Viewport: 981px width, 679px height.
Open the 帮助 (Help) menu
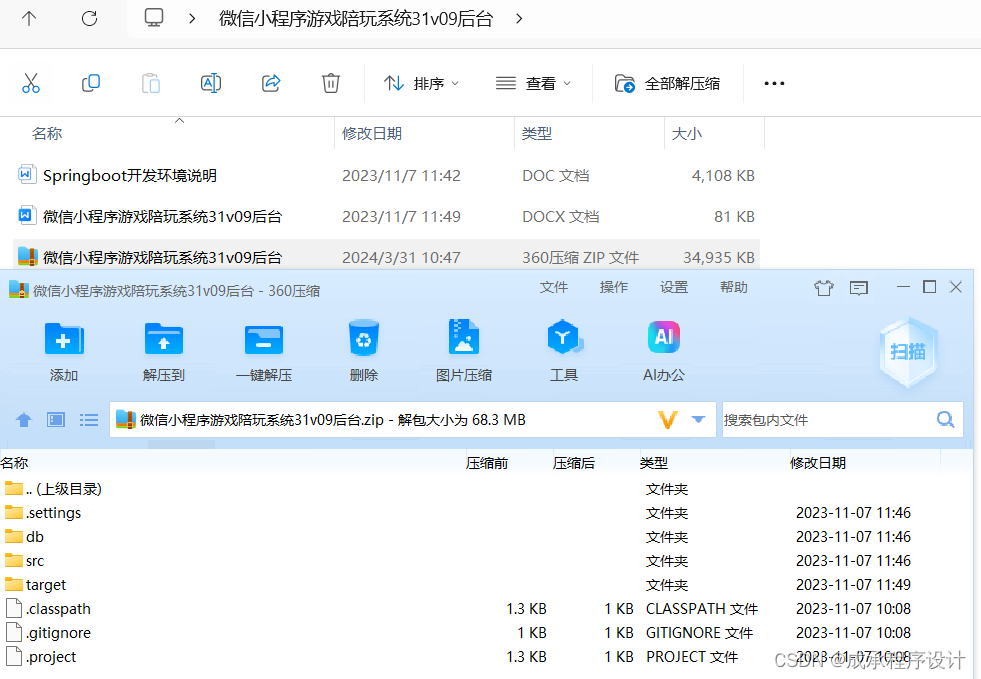click(734, 287)
